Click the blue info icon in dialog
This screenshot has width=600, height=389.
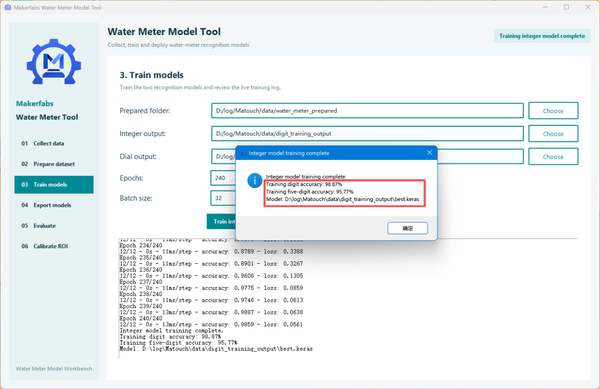(254, 181)
